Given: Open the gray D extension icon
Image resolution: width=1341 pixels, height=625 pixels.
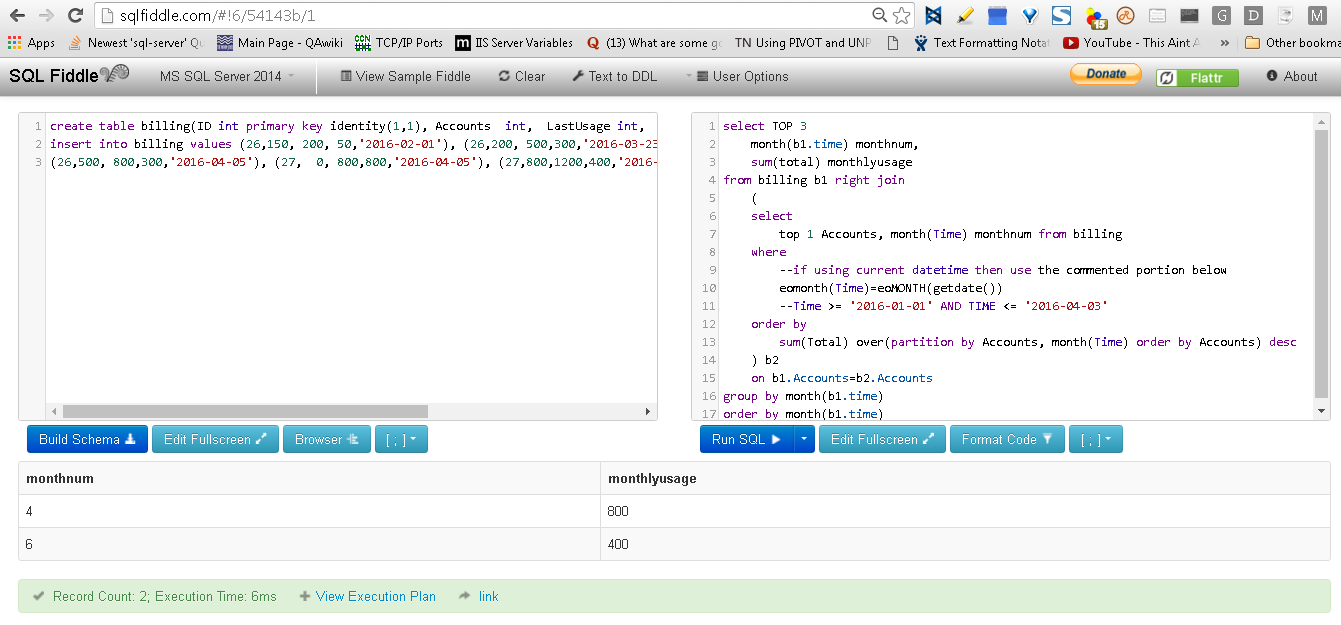Looking at the screenshot, I should tap(1253, 16).
